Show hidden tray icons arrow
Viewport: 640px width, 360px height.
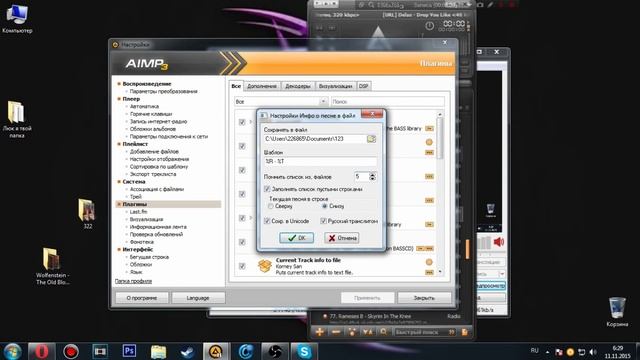pos(547,351)
